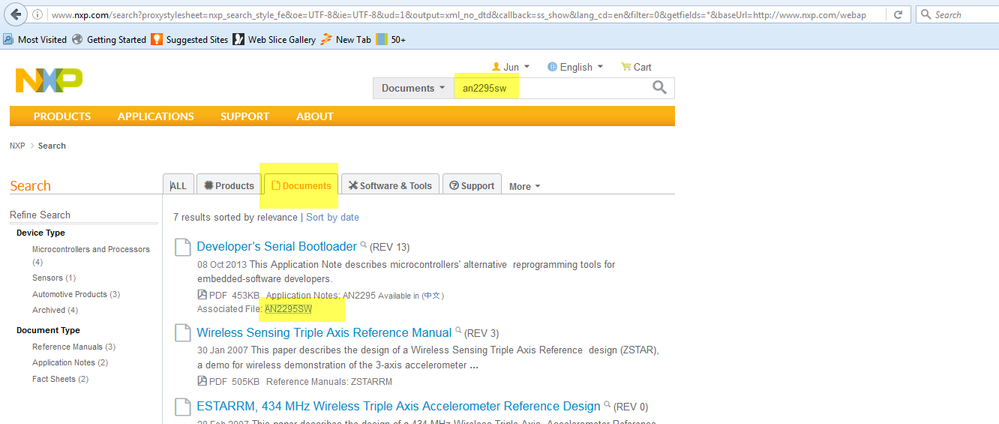Open Most Visited bookmark icon

coord(8,40)
